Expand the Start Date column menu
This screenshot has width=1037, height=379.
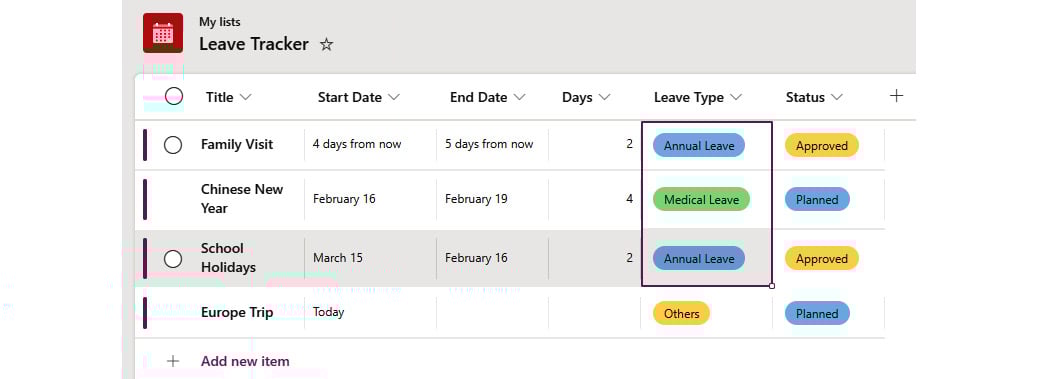click(394, 97)
